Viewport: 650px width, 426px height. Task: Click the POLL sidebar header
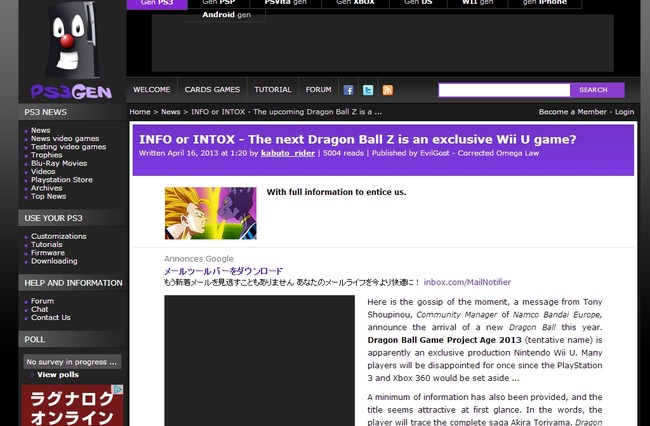coord(72,339)
